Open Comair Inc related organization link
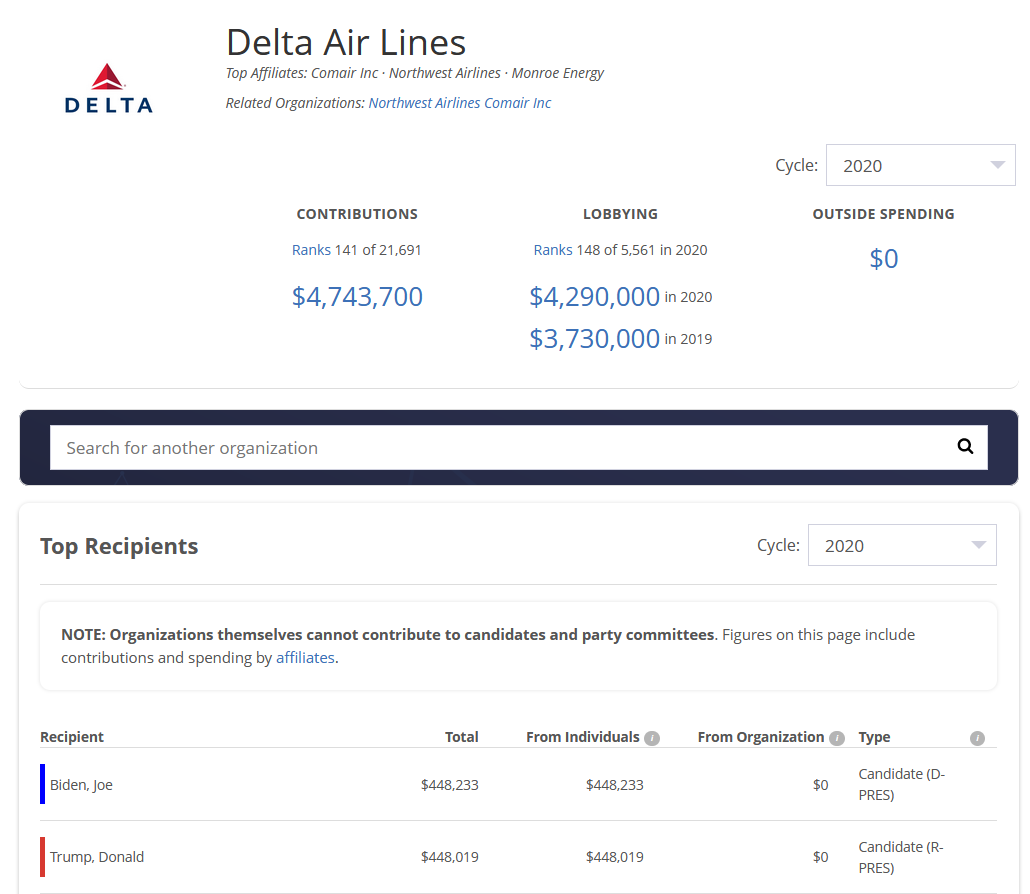This screenshot has width=1030, height=894. [x=518, y=103]
